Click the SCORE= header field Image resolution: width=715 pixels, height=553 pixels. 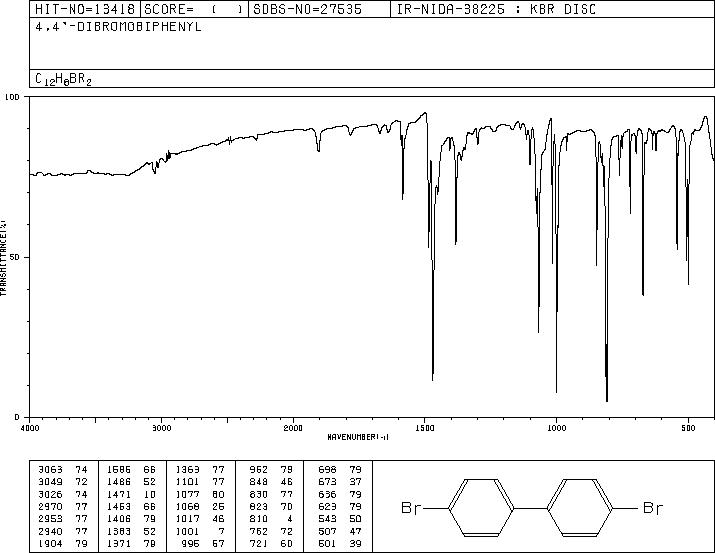tap(194, 9)
